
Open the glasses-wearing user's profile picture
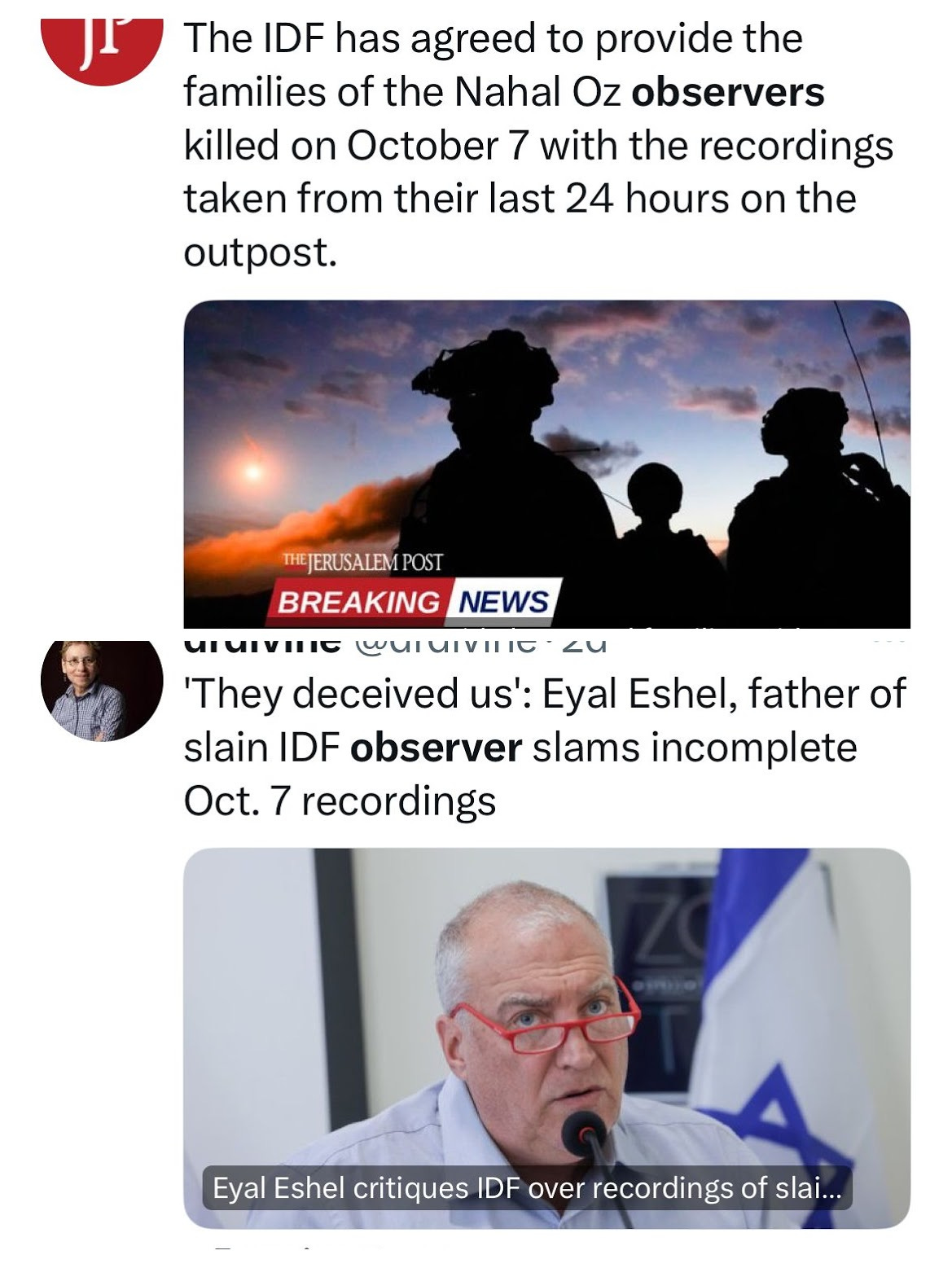[102, 691]
